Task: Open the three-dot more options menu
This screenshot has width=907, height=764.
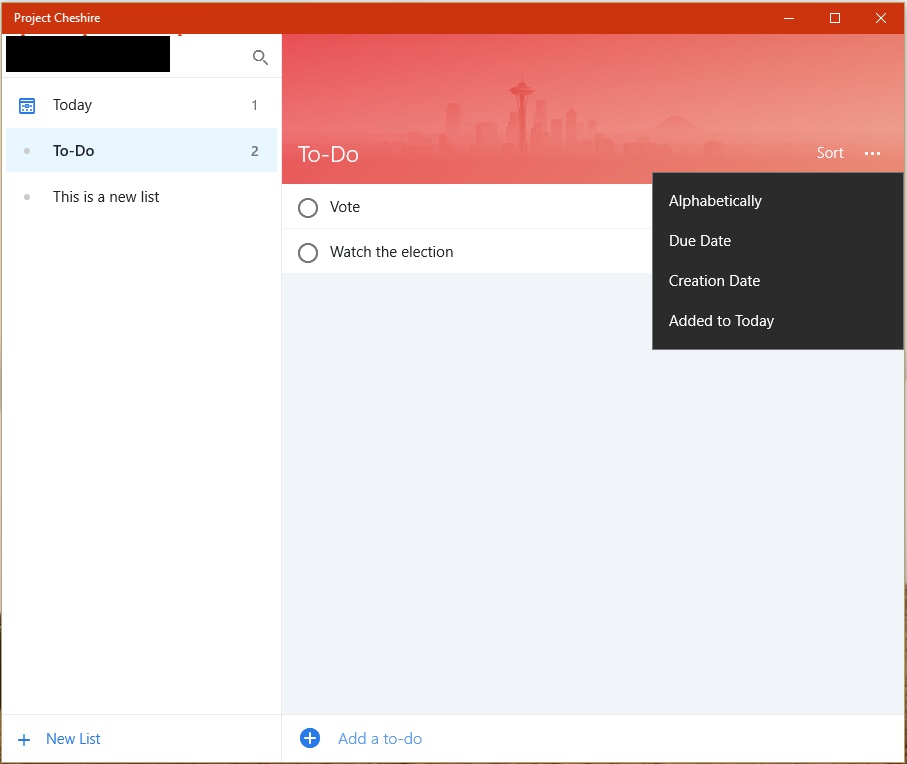Action: pyautogui.click(x=872, y=153)
